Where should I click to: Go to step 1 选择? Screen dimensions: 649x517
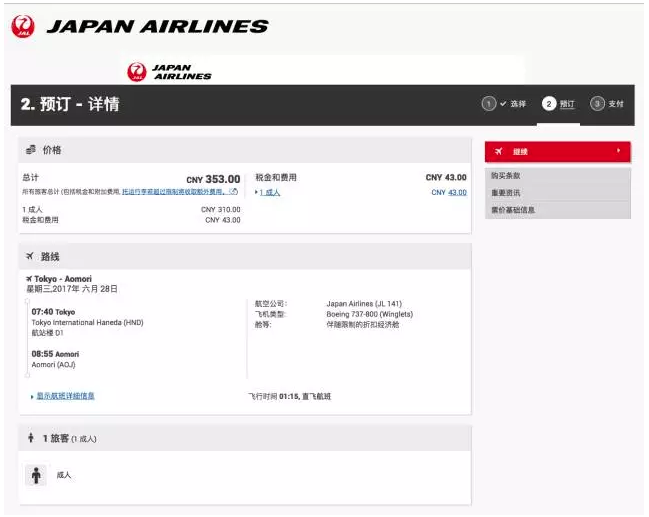pos(504,104)
